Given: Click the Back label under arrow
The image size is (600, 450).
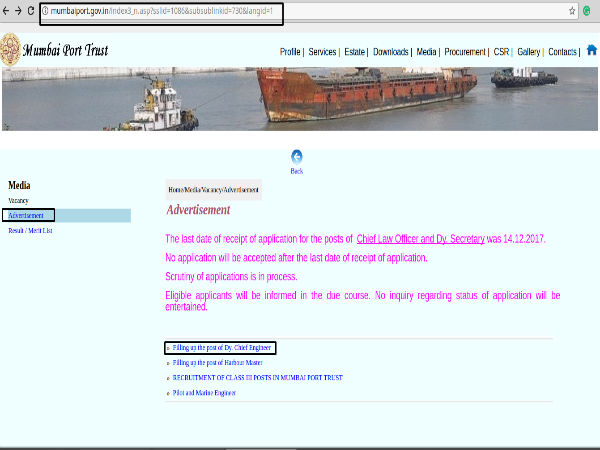Looking at the screenshot, I should [297, 171].
